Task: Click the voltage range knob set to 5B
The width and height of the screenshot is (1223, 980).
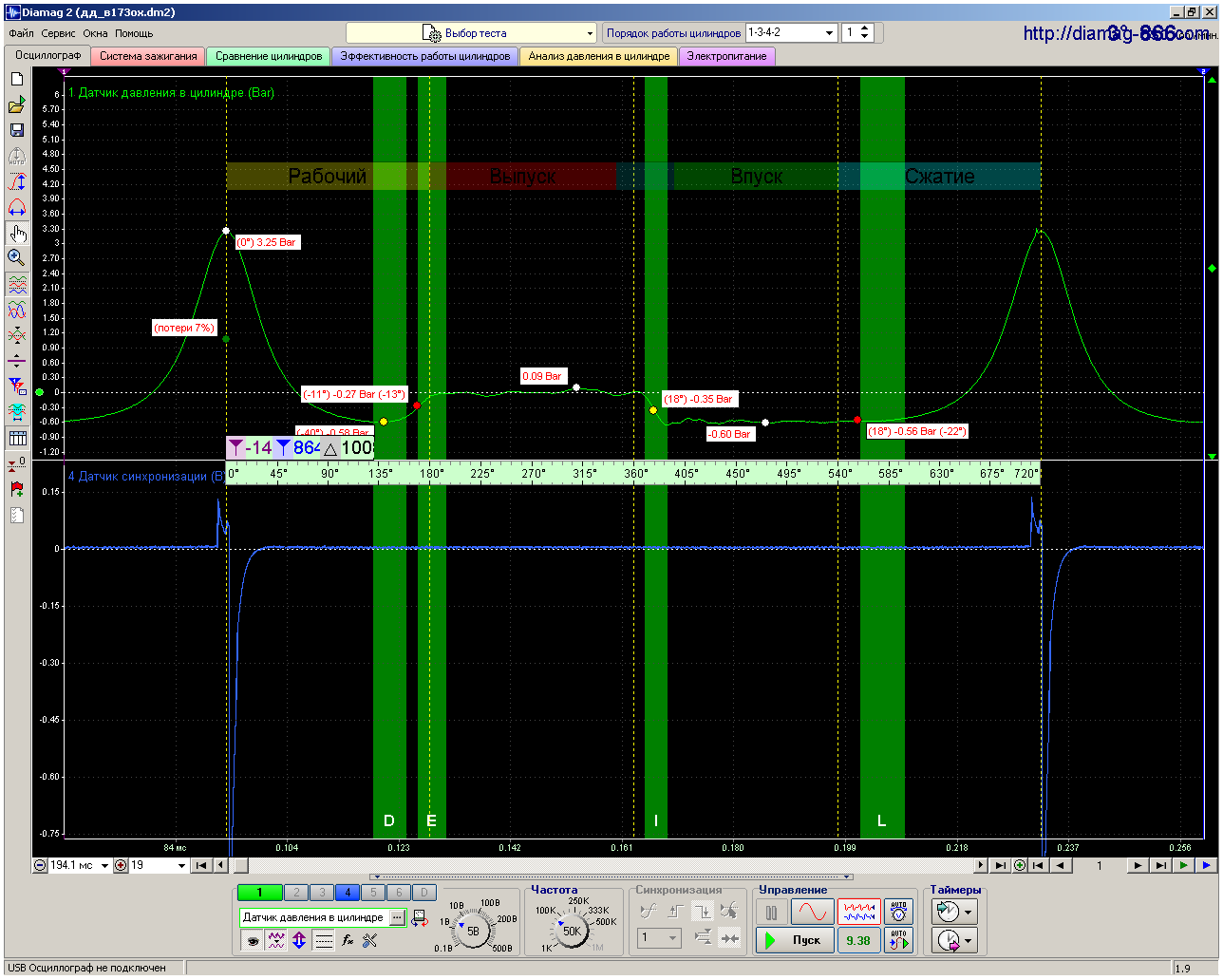Action: coord(474,932)
